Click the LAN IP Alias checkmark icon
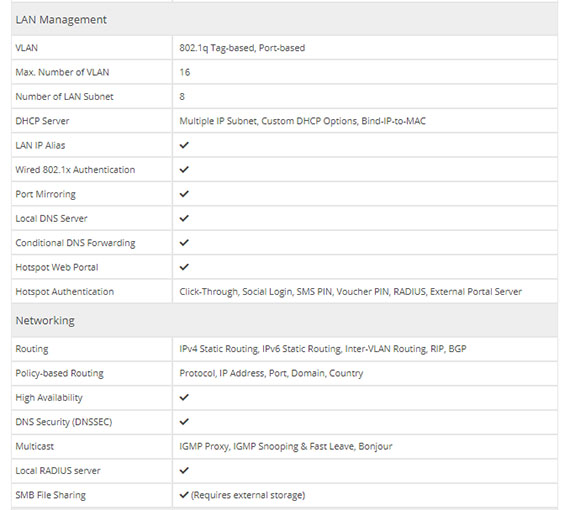570x510 pixels. tap(184, 145)
